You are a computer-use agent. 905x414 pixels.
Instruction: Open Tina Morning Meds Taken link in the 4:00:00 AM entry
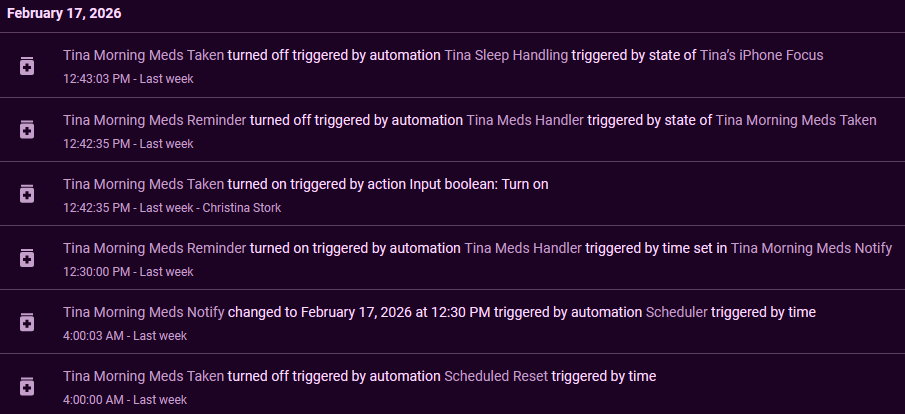(x=143, y=376)
